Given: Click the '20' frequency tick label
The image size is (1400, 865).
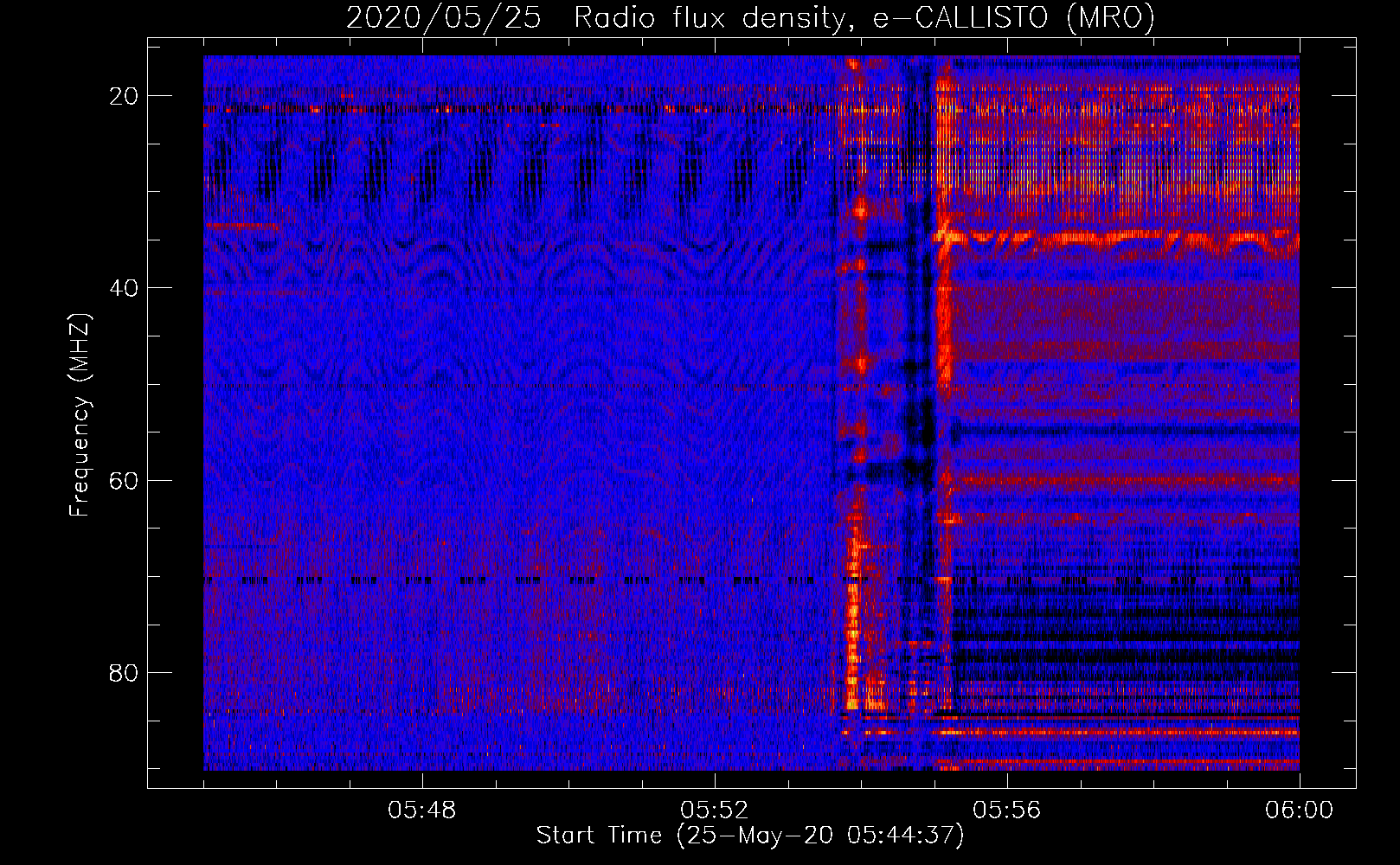Looking at the screenshot, I should 124,96.
